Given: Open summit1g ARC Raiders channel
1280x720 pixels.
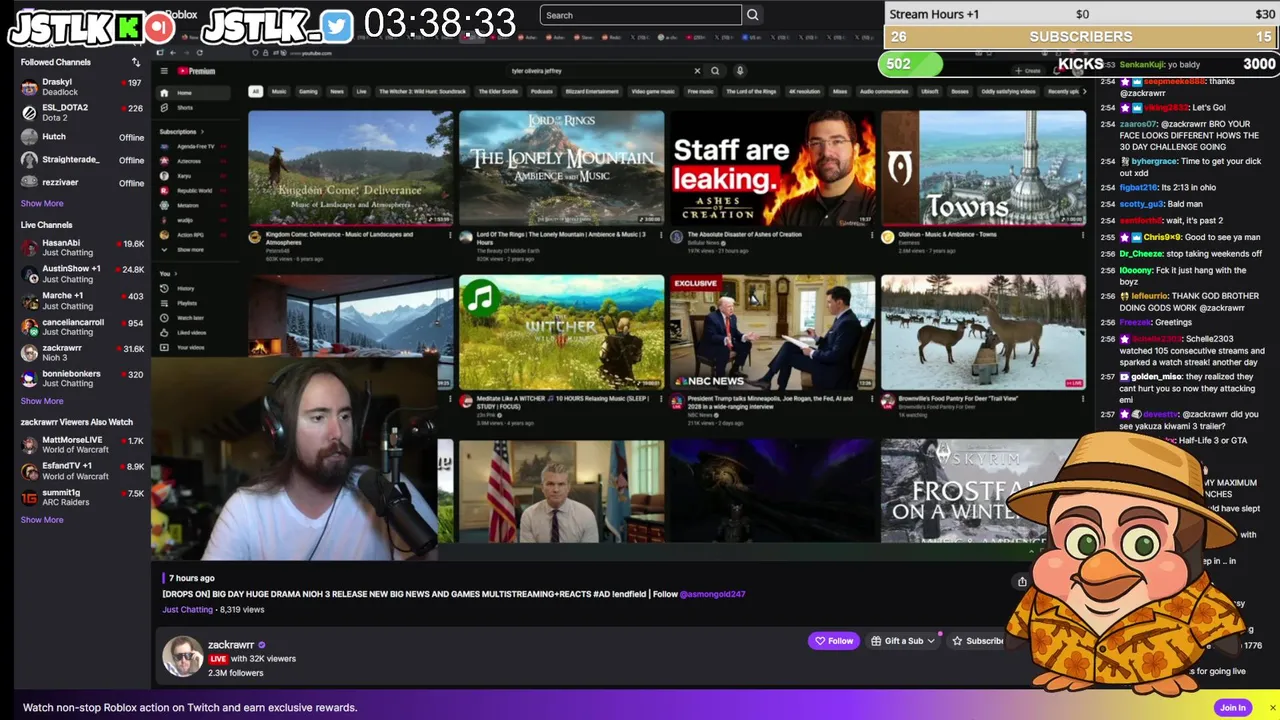Looking at the screenshot, I should pyautogui.click(x=82, y=497).
